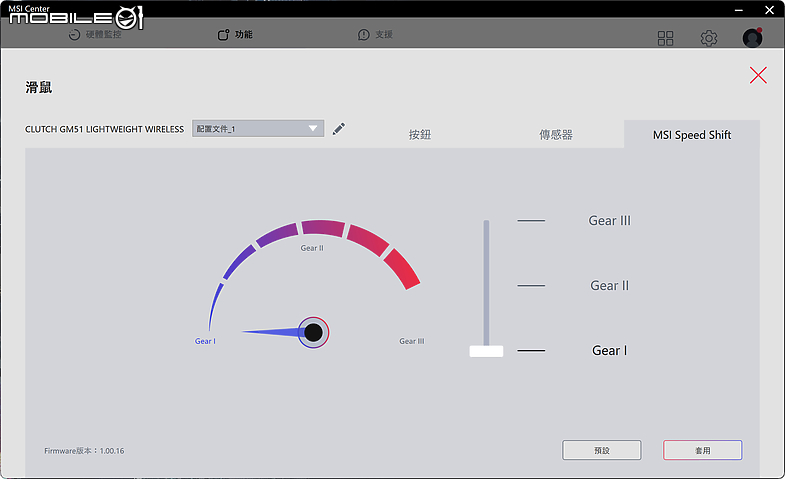
Task: Click the white gear slider handle
Action: [486, 351]
